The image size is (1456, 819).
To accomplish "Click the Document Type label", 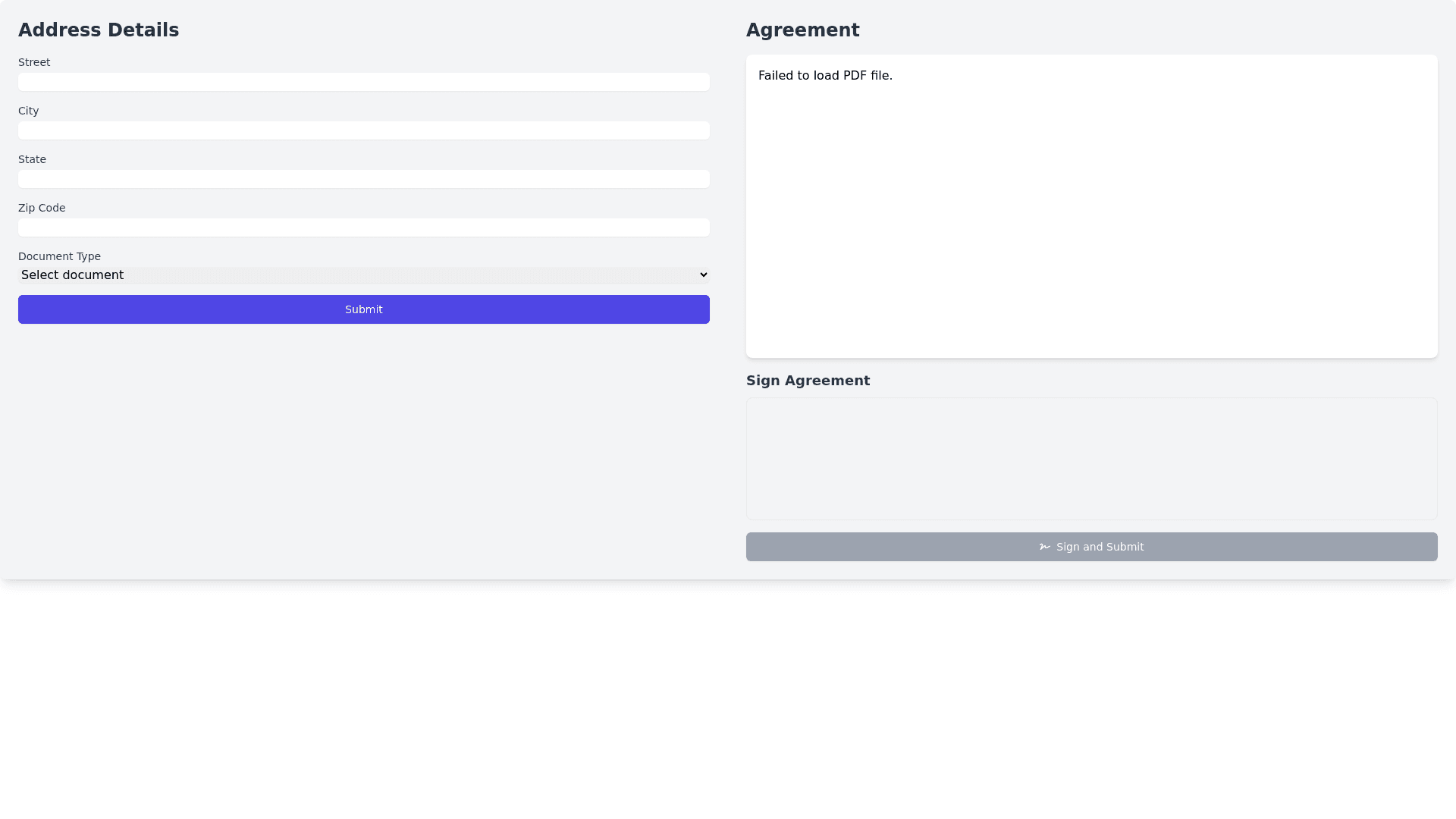I will tap(59, 256).
